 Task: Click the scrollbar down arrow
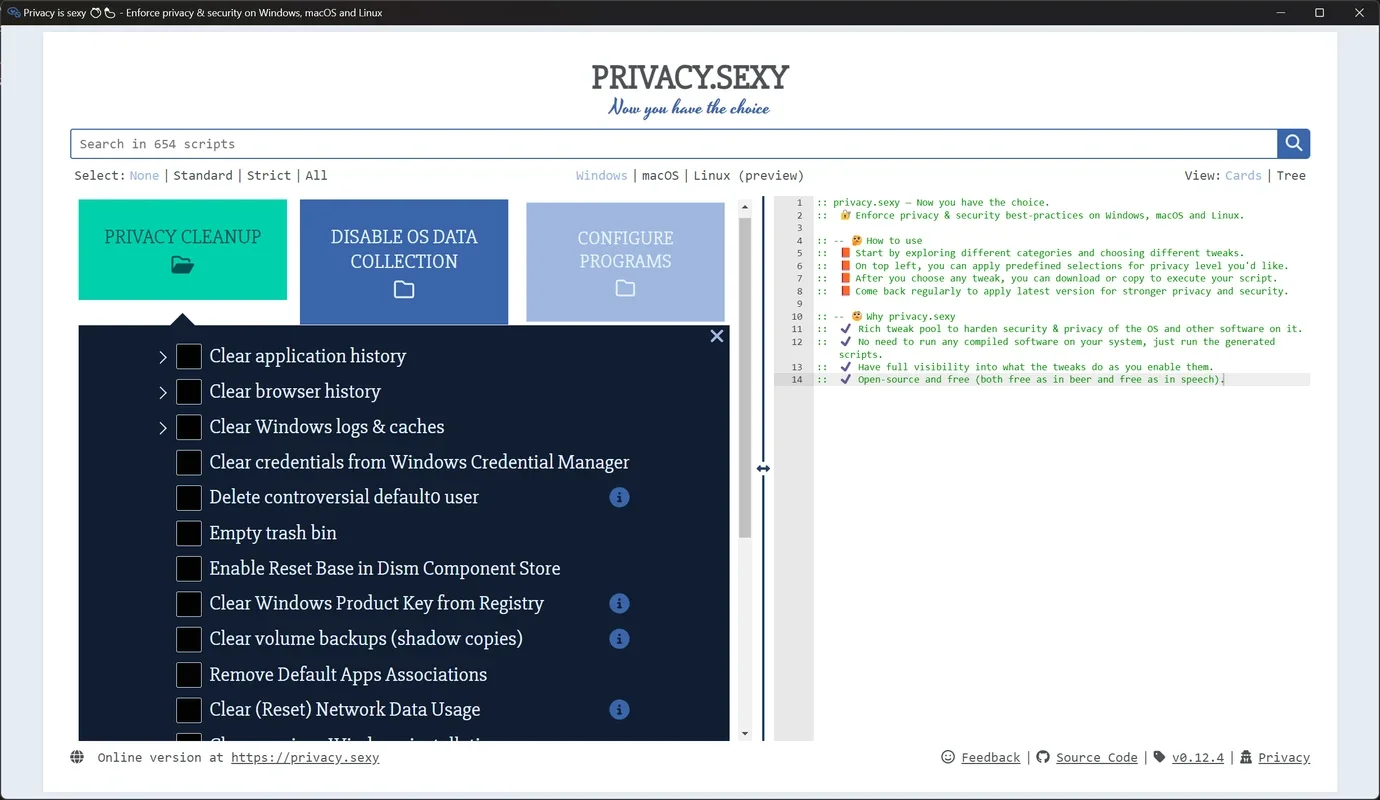click(745, 734)
